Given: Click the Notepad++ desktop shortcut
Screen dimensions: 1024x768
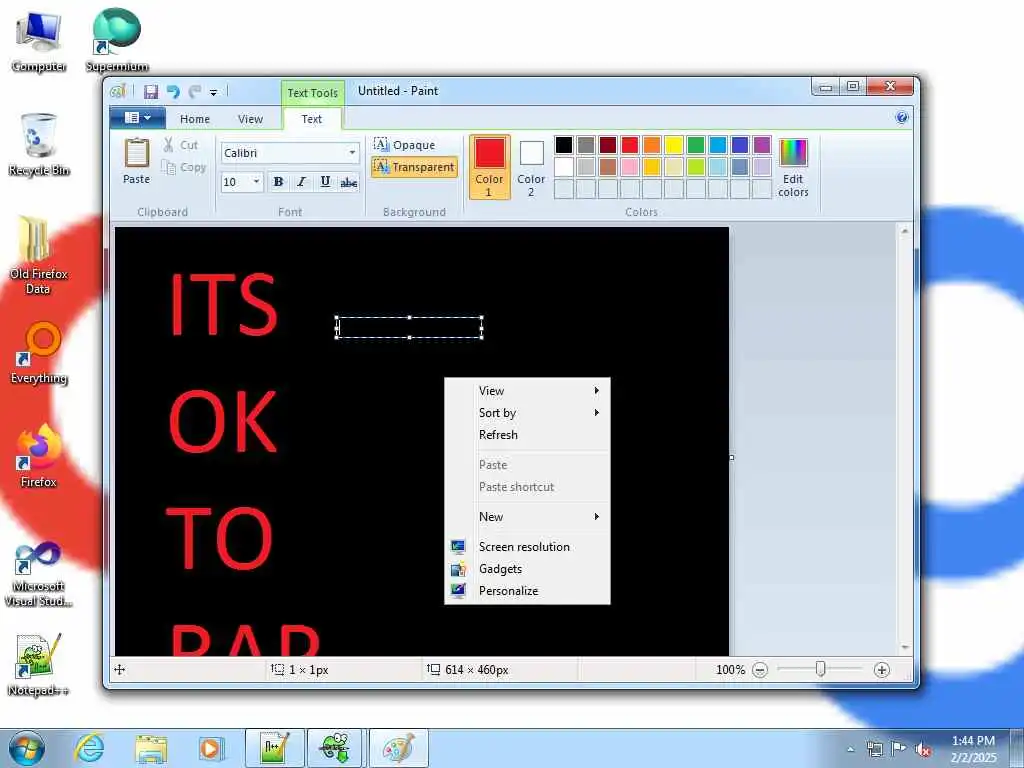Looking at the screenshot, I should 39,664.
